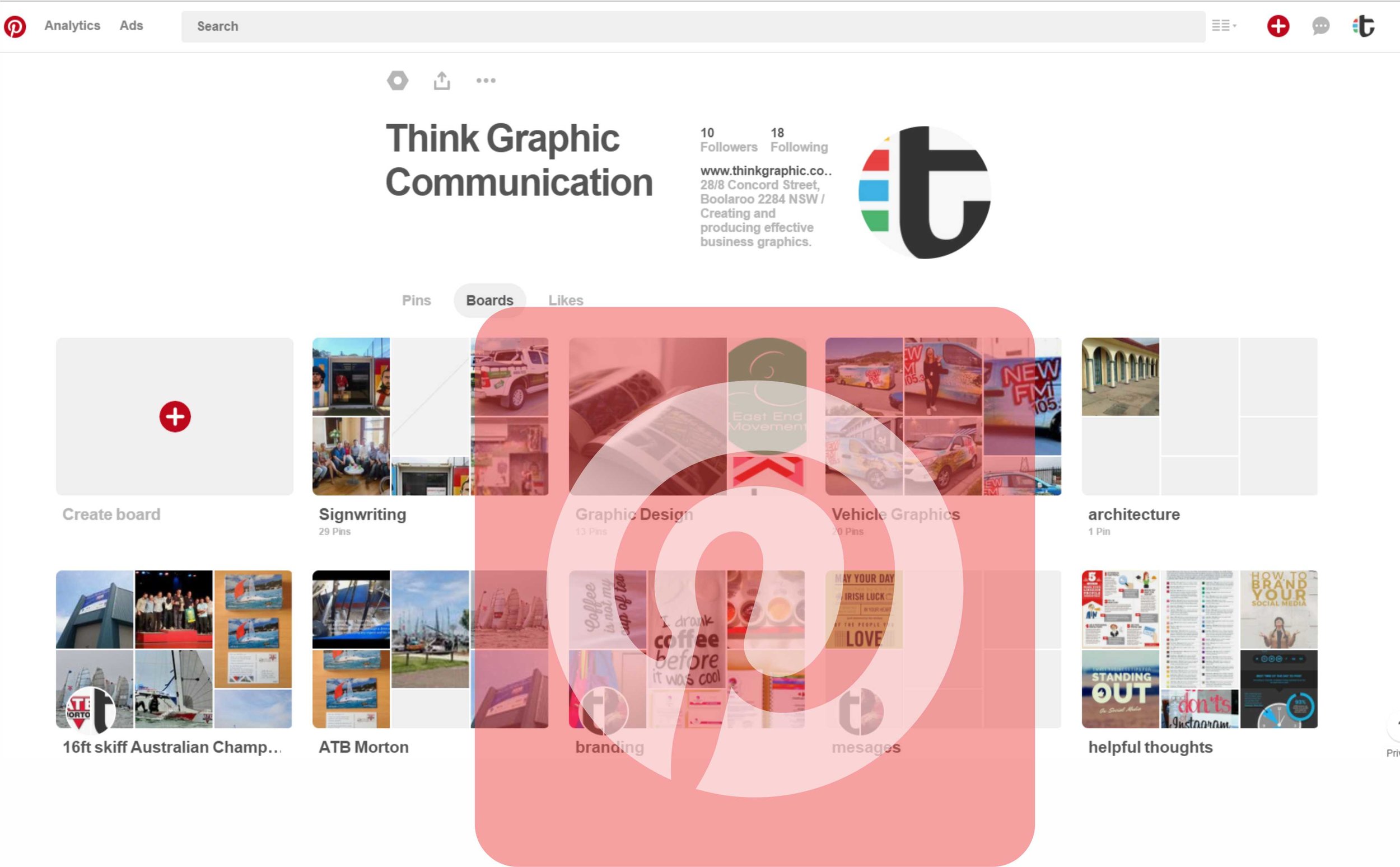Open the Signwriting board title

tap(362, 514)
